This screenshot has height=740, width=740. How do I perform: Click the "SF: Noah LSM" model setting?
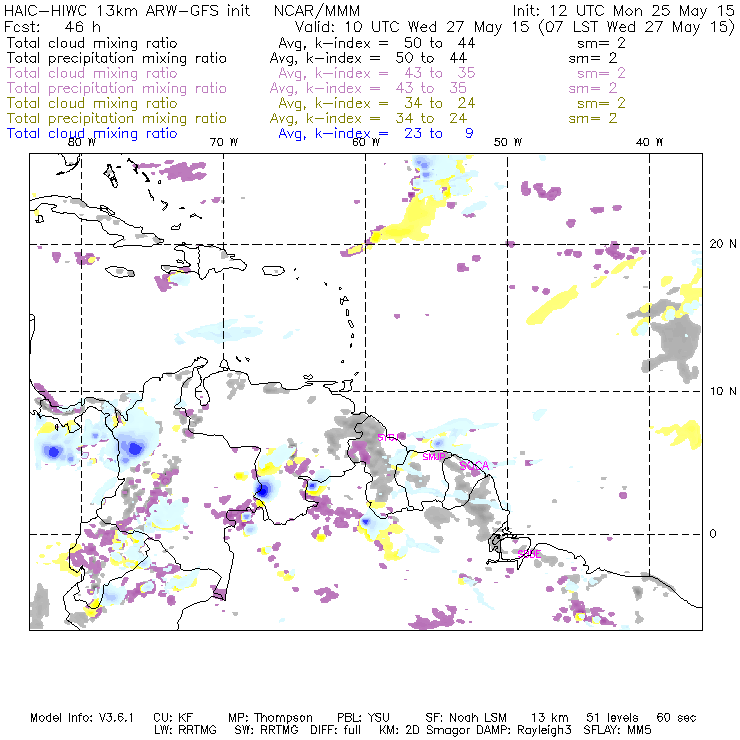pyautogui.click(x=466, y=718)
